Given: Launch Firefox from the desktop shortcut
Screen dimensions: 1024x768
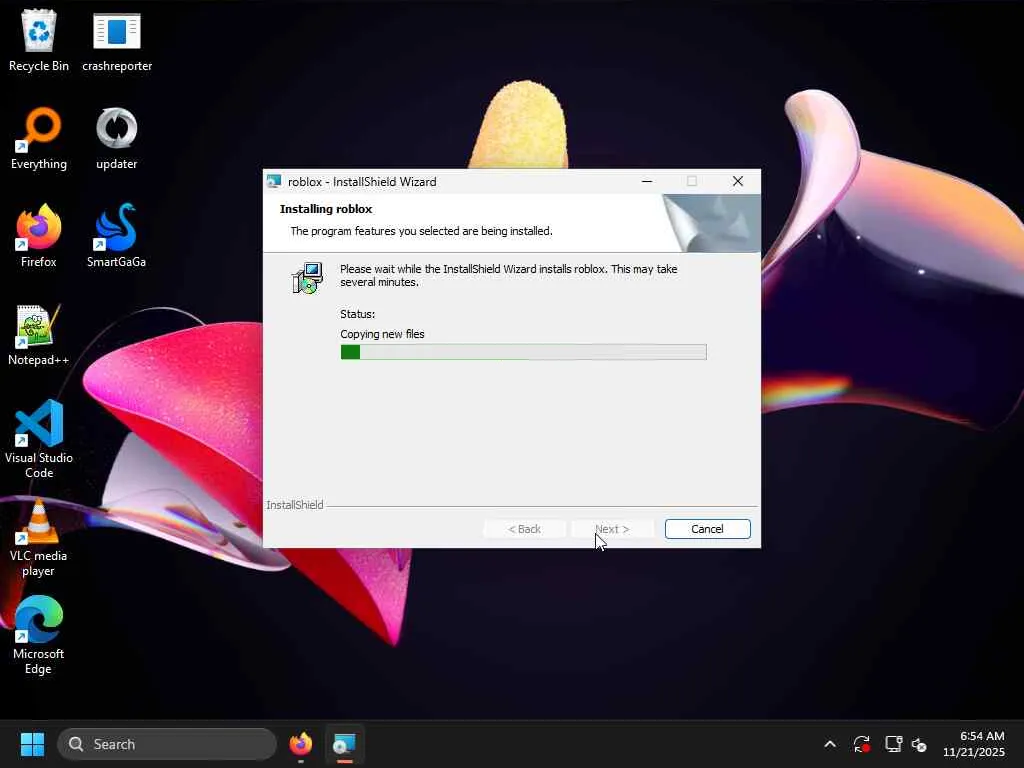Looking at the screenshot, I should tap(39, 236).
